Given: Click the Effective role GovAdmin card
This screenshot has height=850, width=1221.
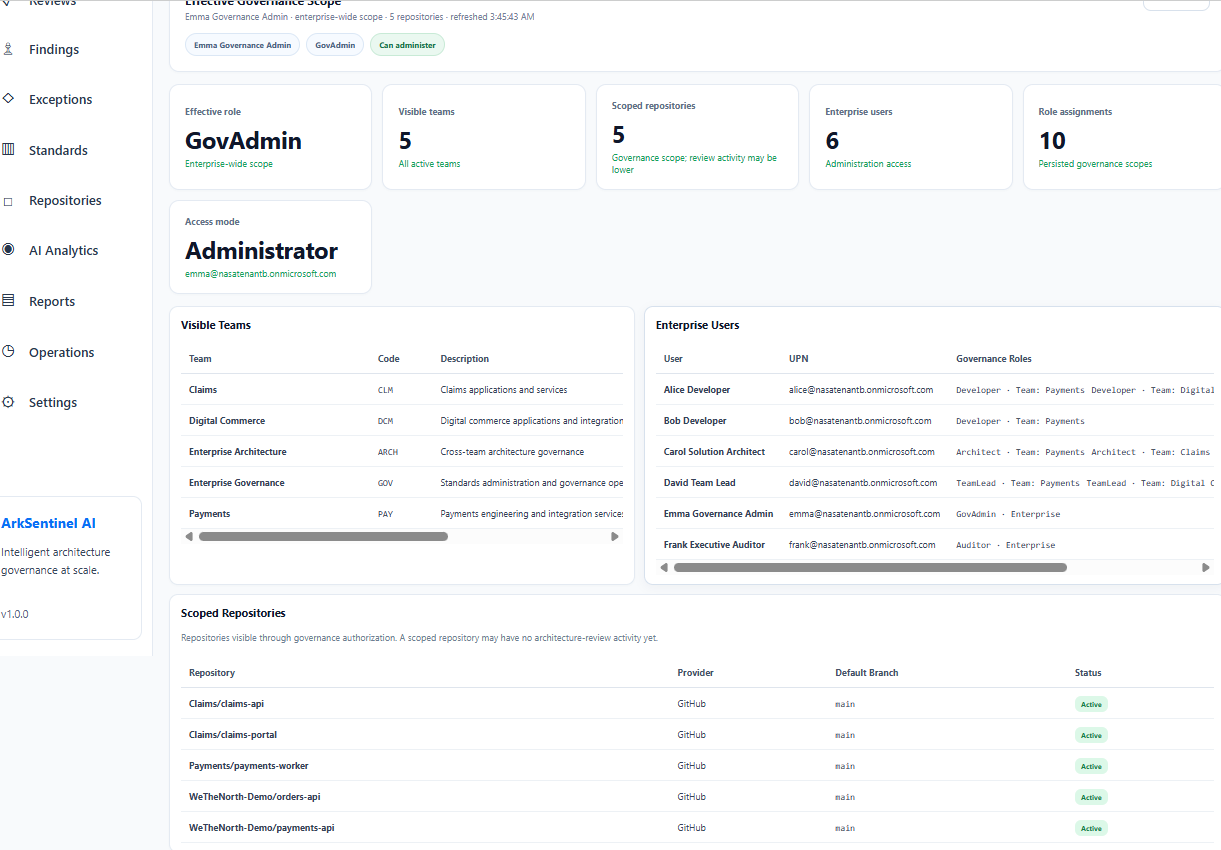Looking at the screenshot, I should (x=270, y=137).
